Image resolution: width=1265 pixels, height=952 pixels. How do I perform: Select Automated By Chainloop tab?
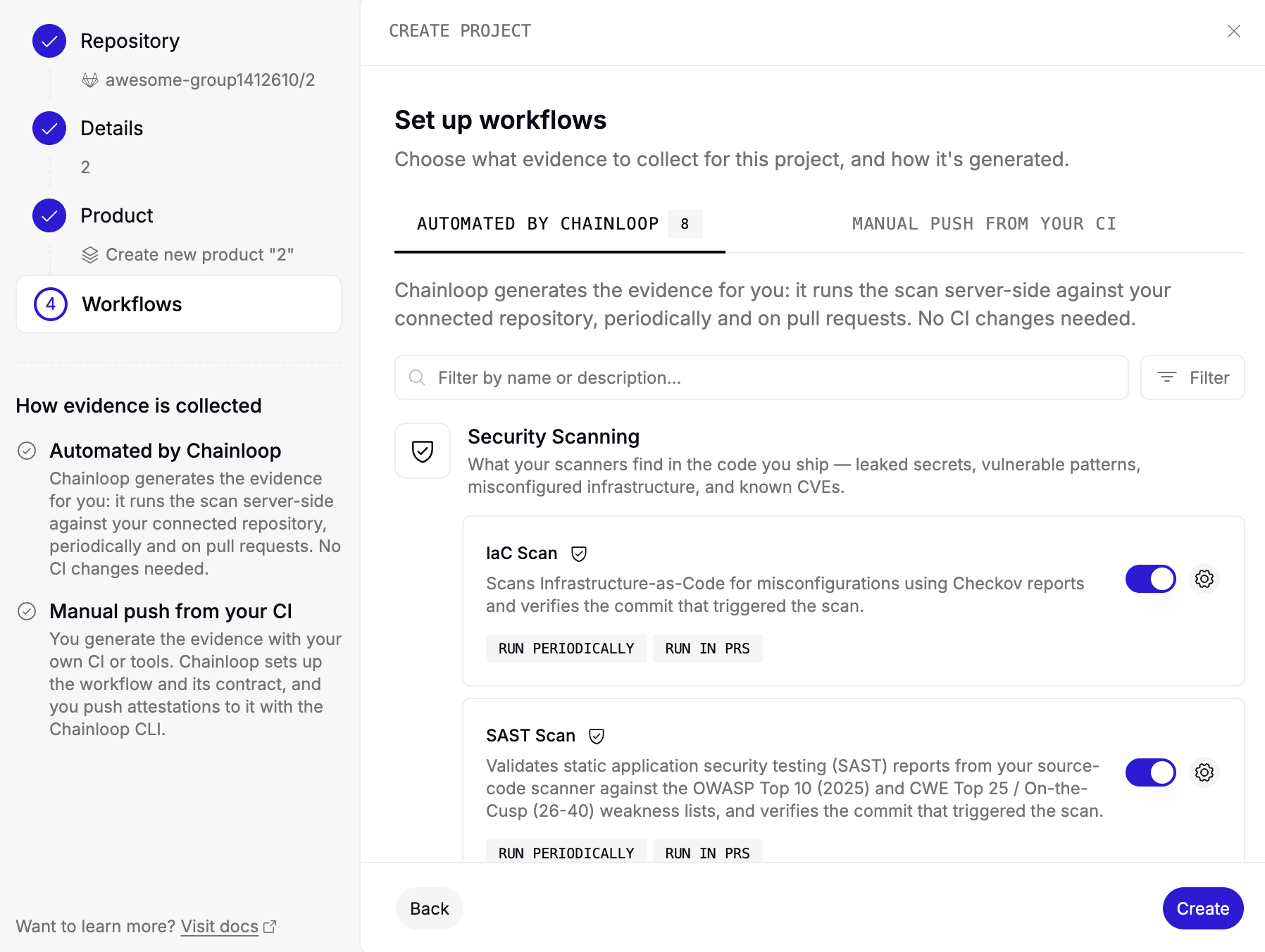tap(560, 224)
